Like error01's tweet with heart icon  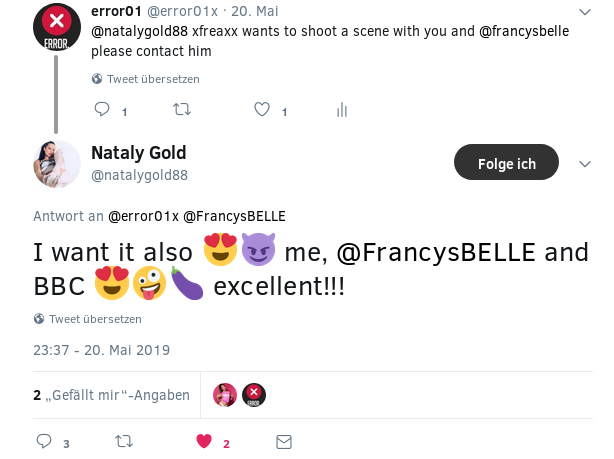[x=262, y=110]
